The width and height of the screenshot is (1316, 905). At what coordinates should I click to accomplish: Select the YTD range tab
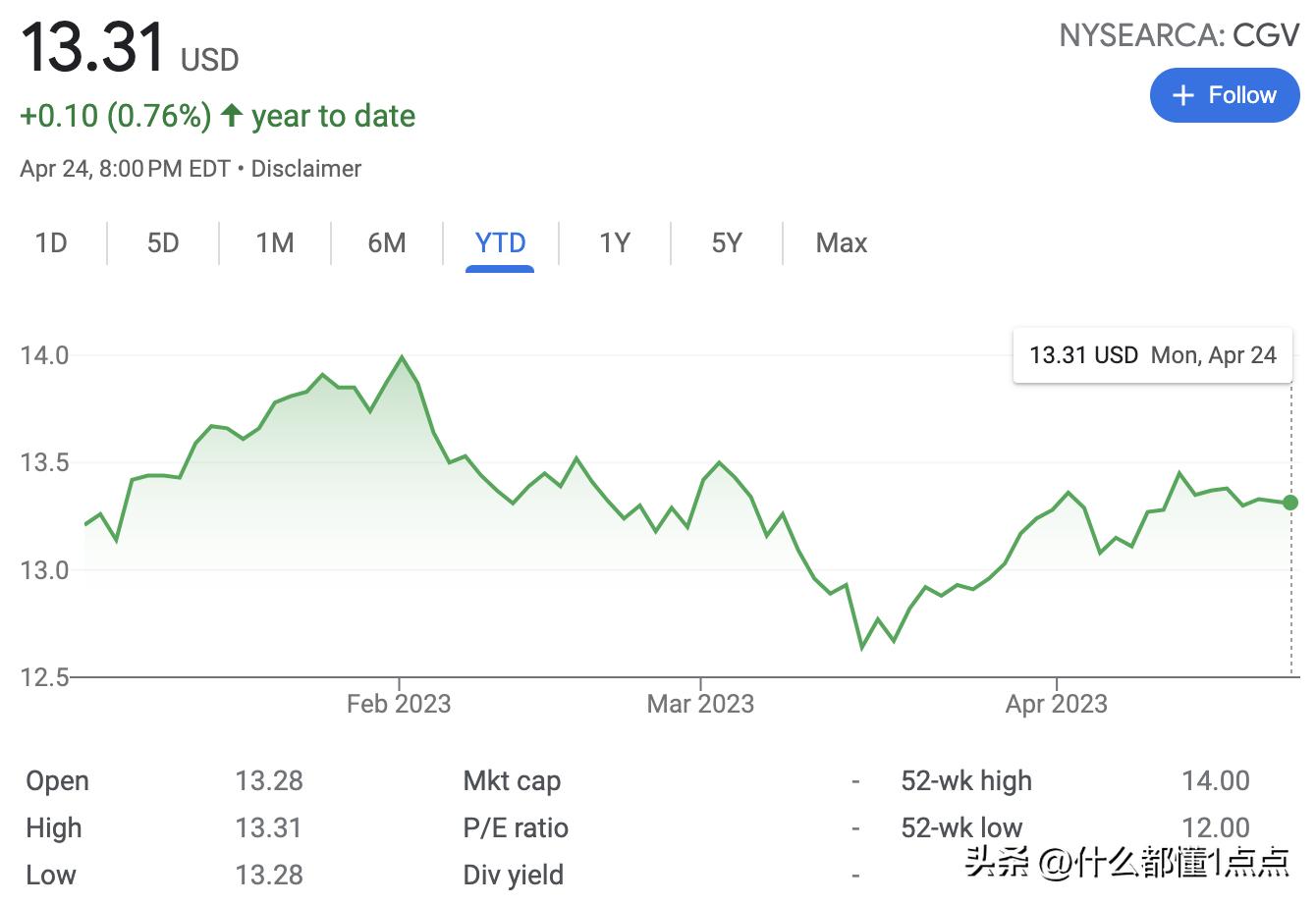click(x=500, y=242)
